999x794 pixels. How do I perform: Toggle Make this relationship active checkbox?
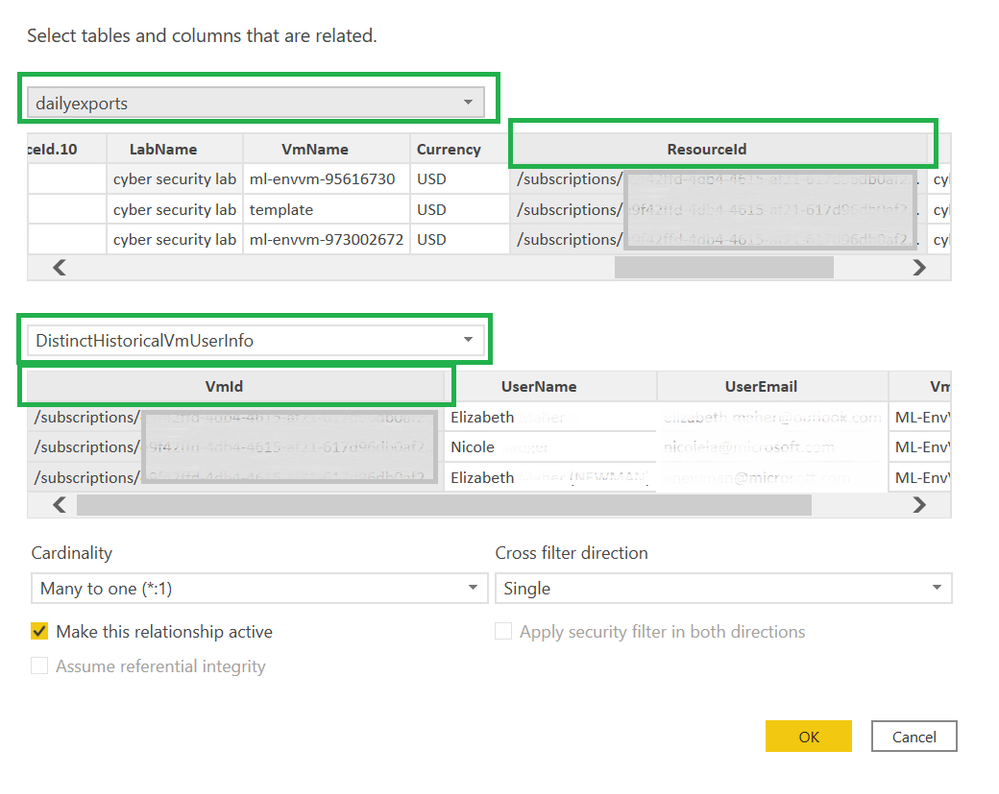40,632
